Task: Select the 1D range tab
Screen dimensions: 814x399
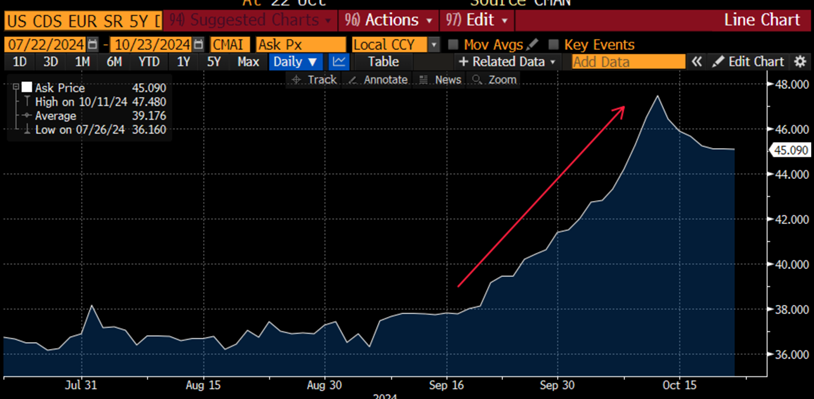Action: 19,62
